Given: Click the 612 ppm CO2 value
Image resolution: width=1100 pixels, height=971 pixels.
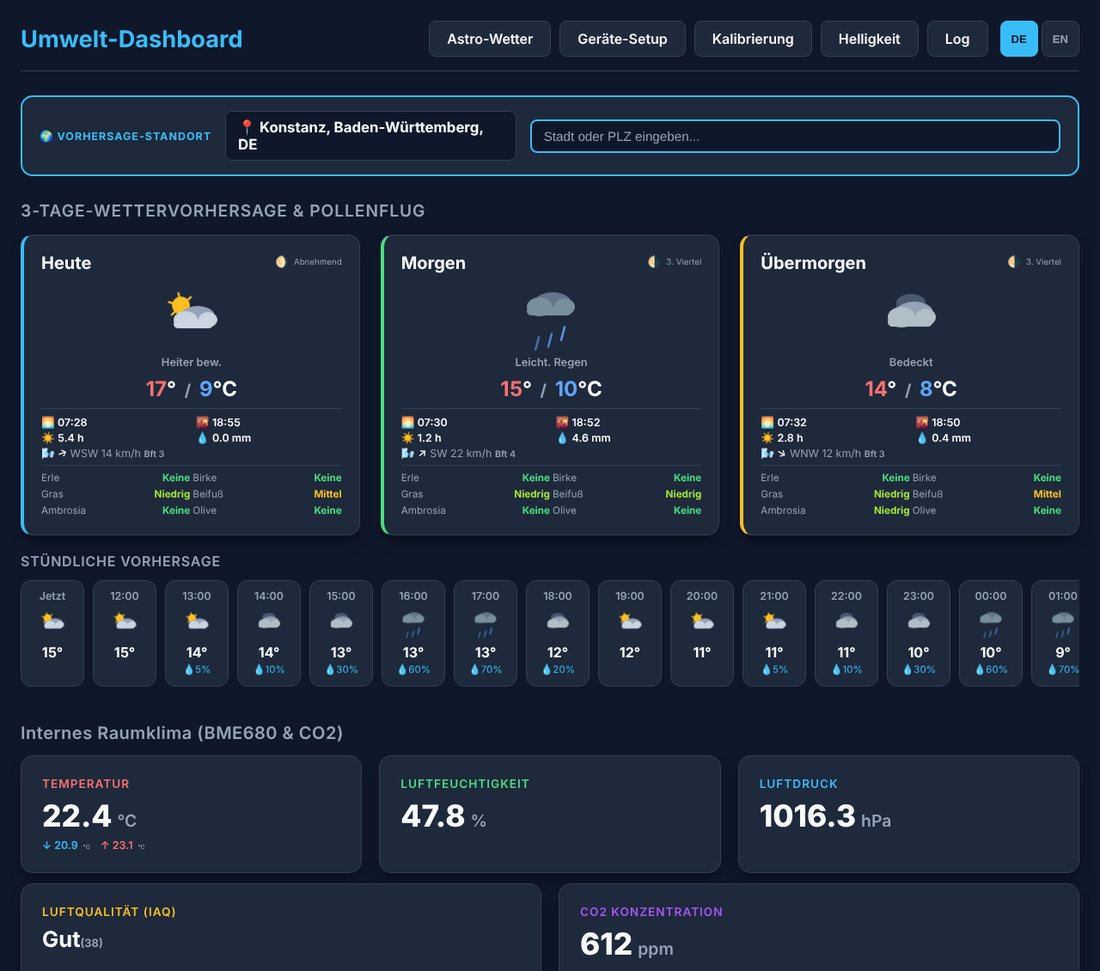Looking at the screenshot, I should pos(626,944).
